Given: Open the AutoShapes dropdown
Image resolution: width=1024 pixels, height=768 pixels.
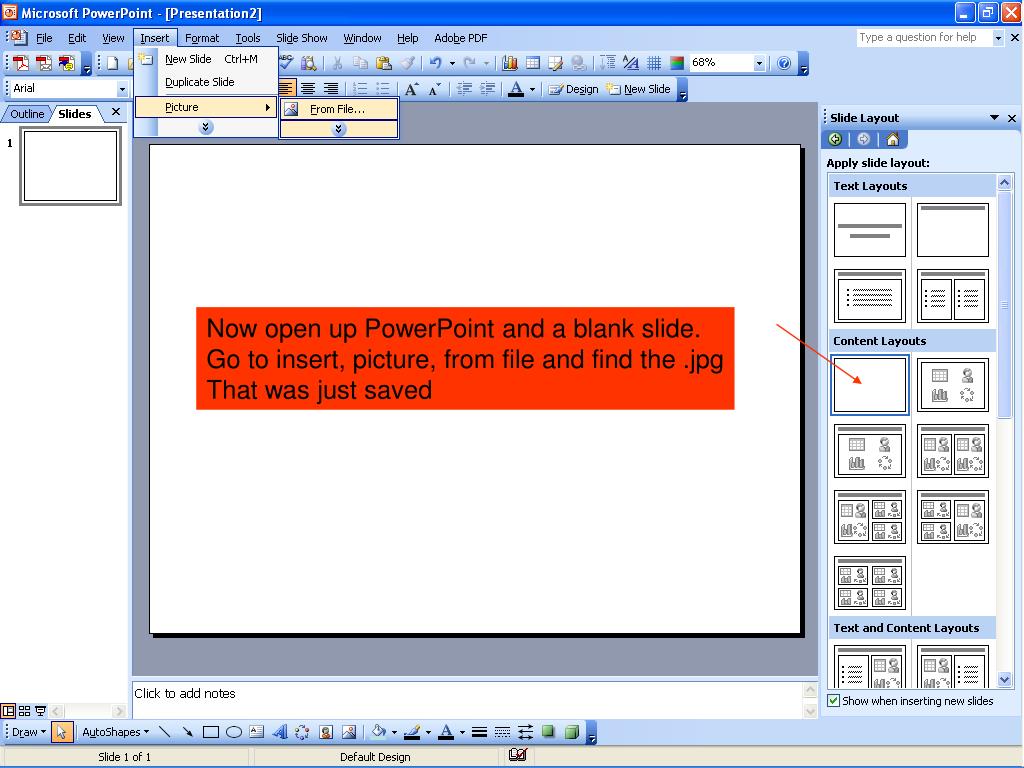Looking at the screenshot, I should tap(115, 732).
